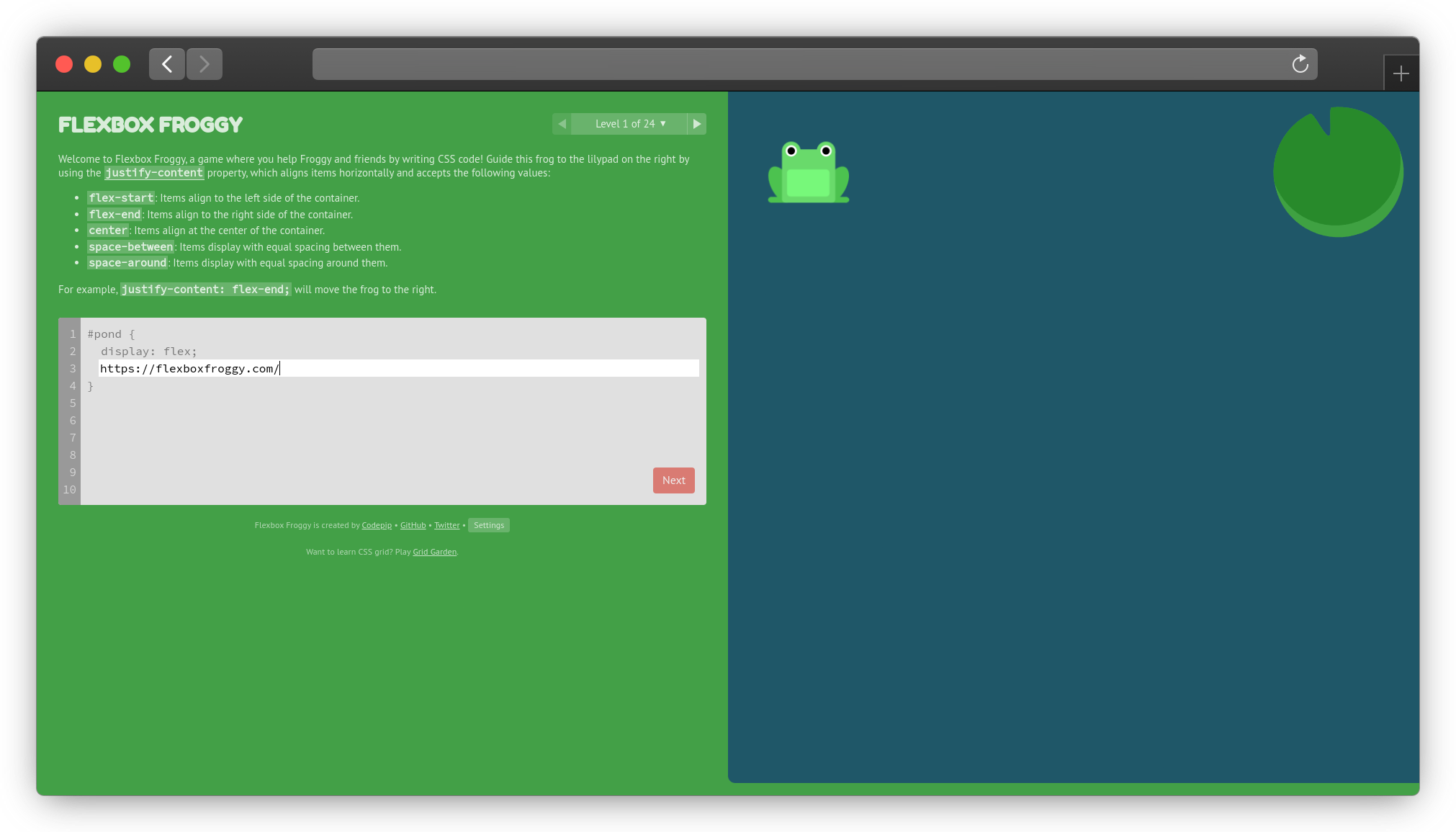Click the center code term
Viewport: 1456px width, 832px height.
coord(108,231)
